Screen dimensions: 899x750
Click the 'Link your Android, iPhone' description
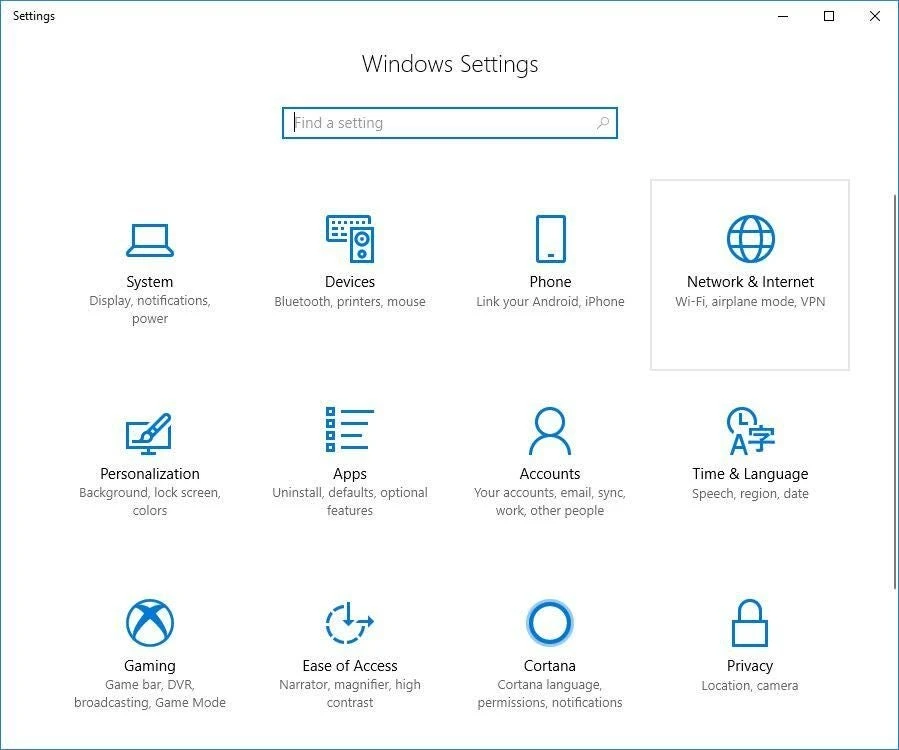(x=550, y=302)
